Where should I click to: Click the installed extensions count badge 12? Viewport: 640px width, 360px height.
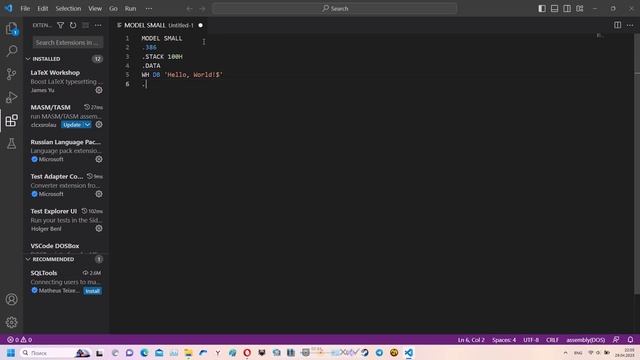pyautogui.click(x=97, y=59)
